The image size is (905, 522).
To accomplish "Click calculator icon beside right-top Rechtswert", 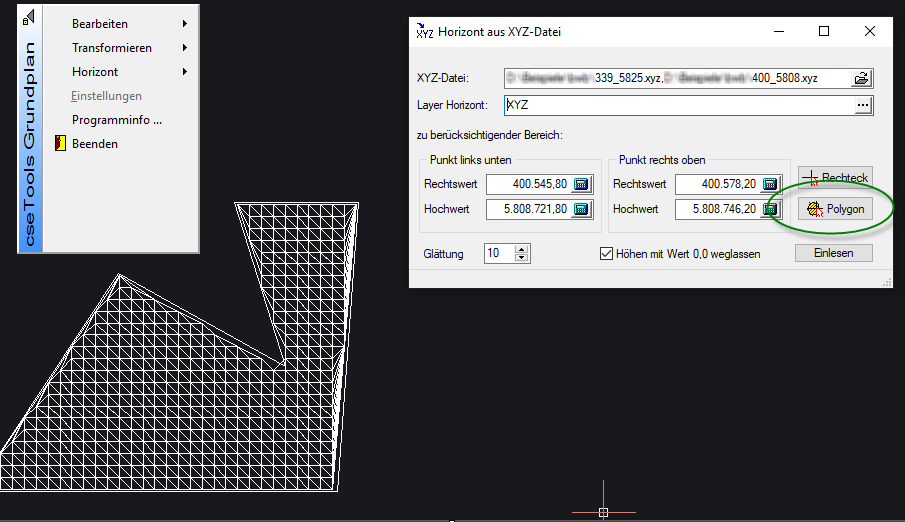I will click(770, 184).
